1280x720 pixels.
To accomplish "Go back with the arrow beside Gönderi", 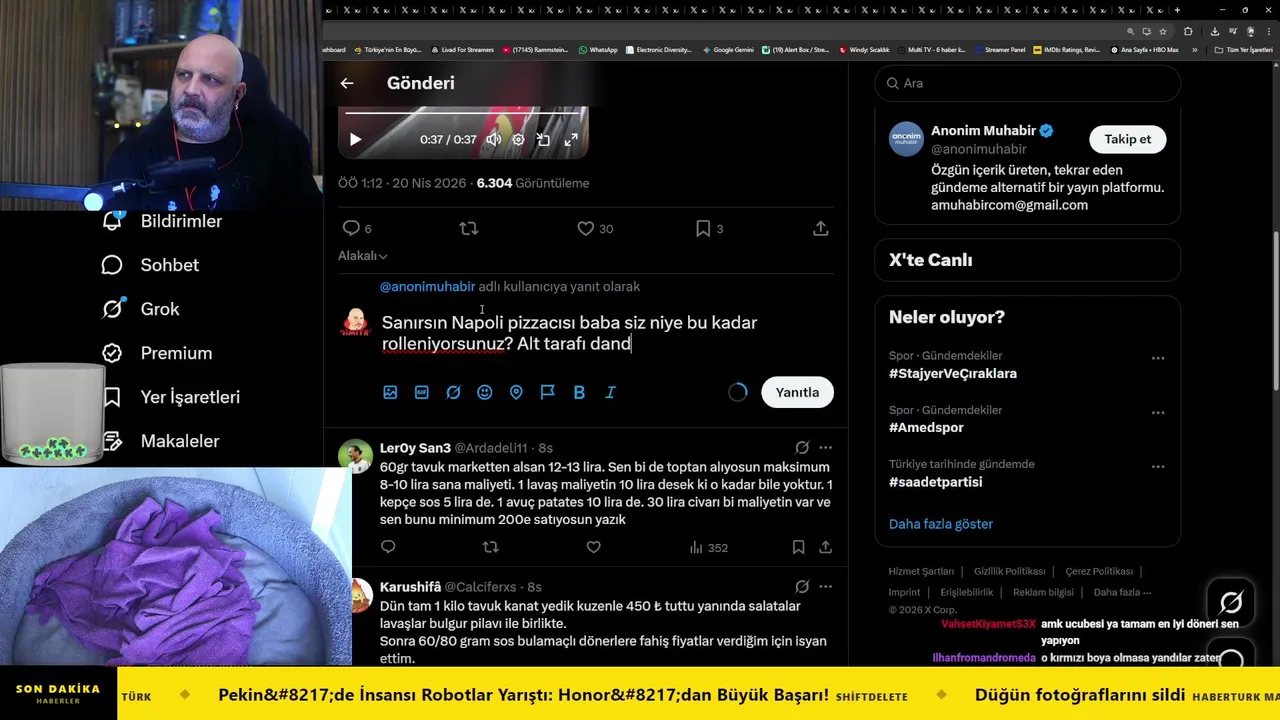I will (x=347, y=84).
